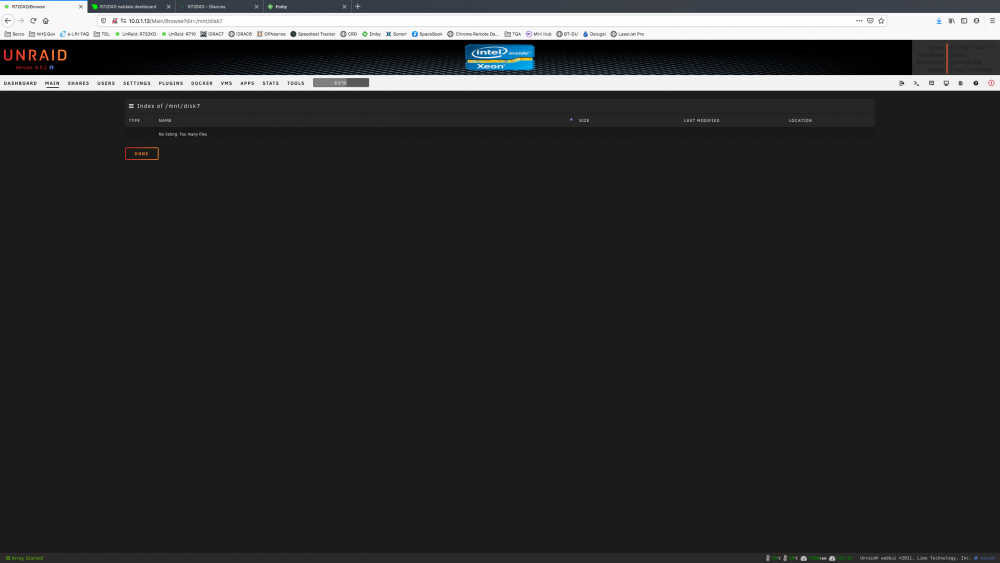Open the Sonarr bookmark
1000x563 pixels.
click(396, 34)
